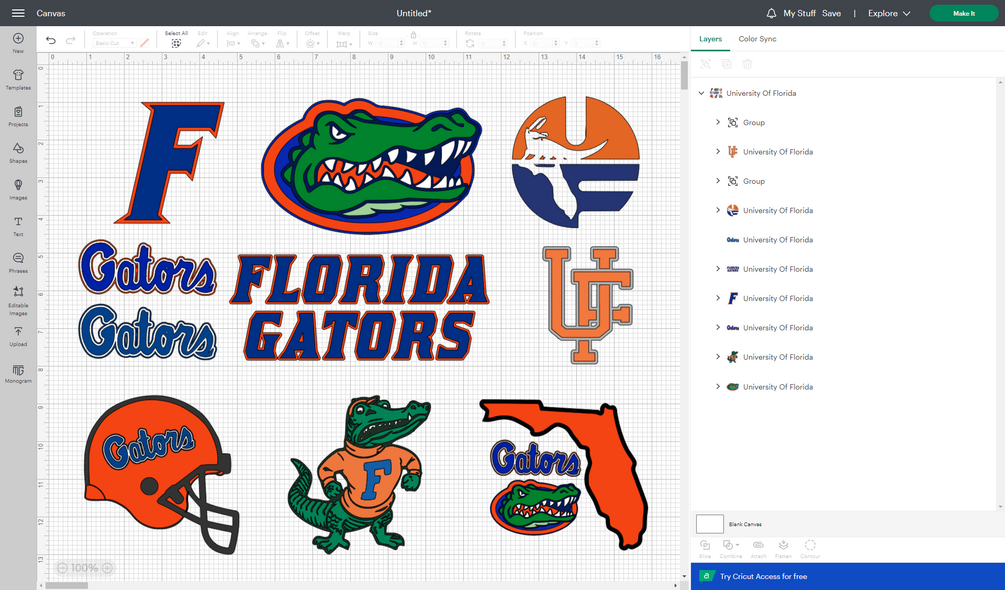Click the Untitled* project name
The width and height of the screenshot is (1005, 590).
tap(414, 13)
